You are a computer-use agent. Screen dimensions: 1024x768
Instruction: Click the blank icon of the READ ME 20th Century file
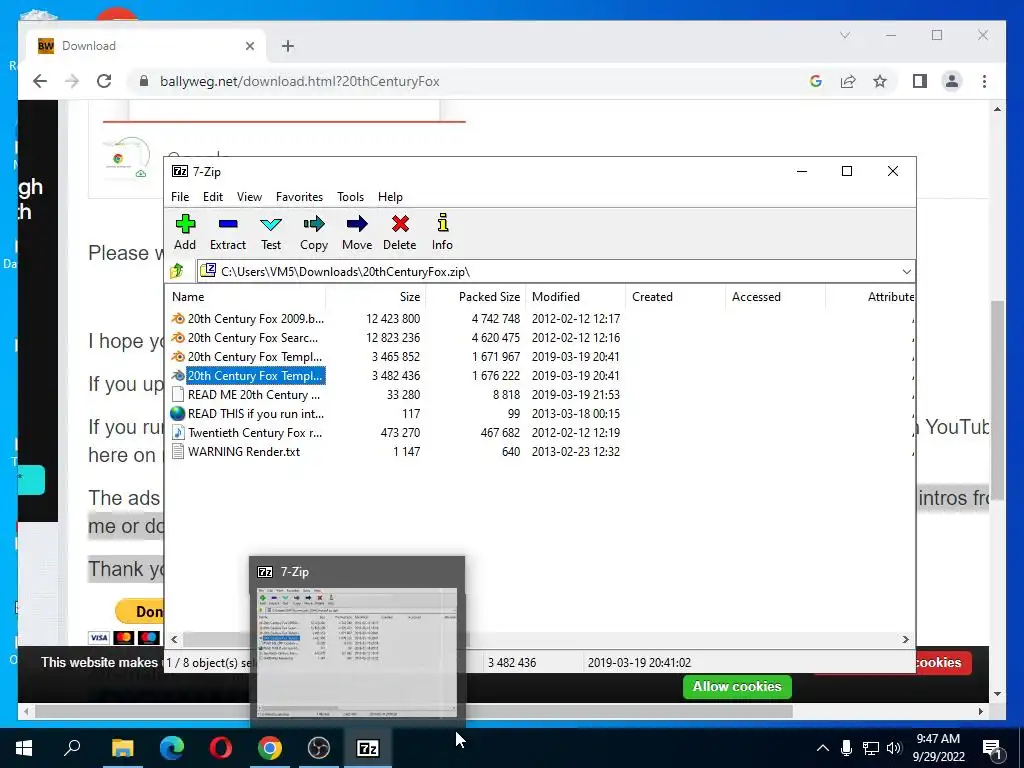pos(178,394)
